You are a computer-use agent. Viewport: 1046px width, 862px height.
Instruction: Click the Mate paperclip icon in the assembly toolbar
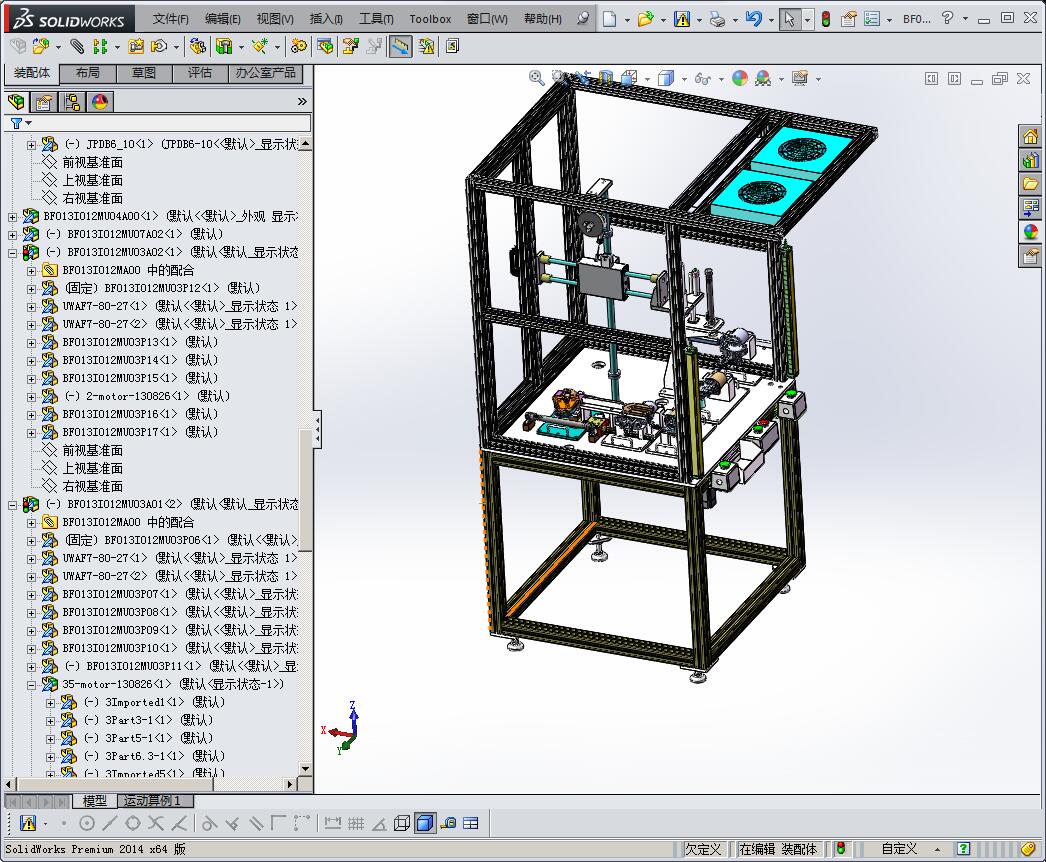coord(77,46)
